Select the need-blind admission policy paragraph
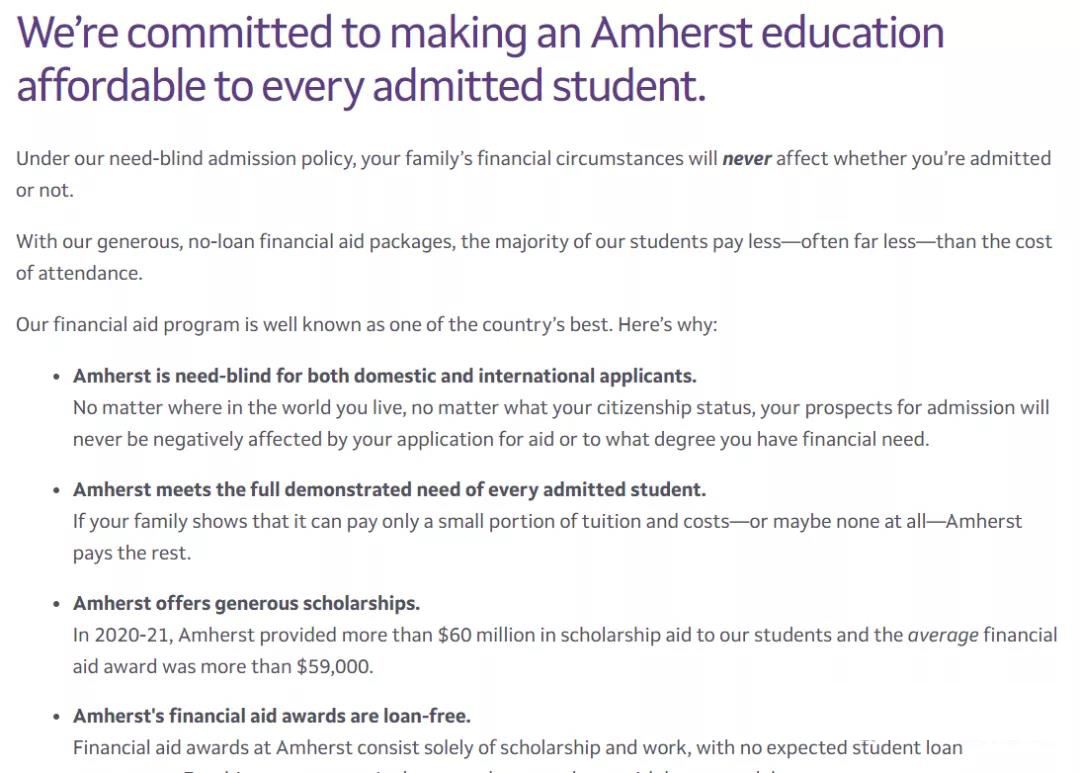This screenshot has width=1080, height=773. [533, 174]
